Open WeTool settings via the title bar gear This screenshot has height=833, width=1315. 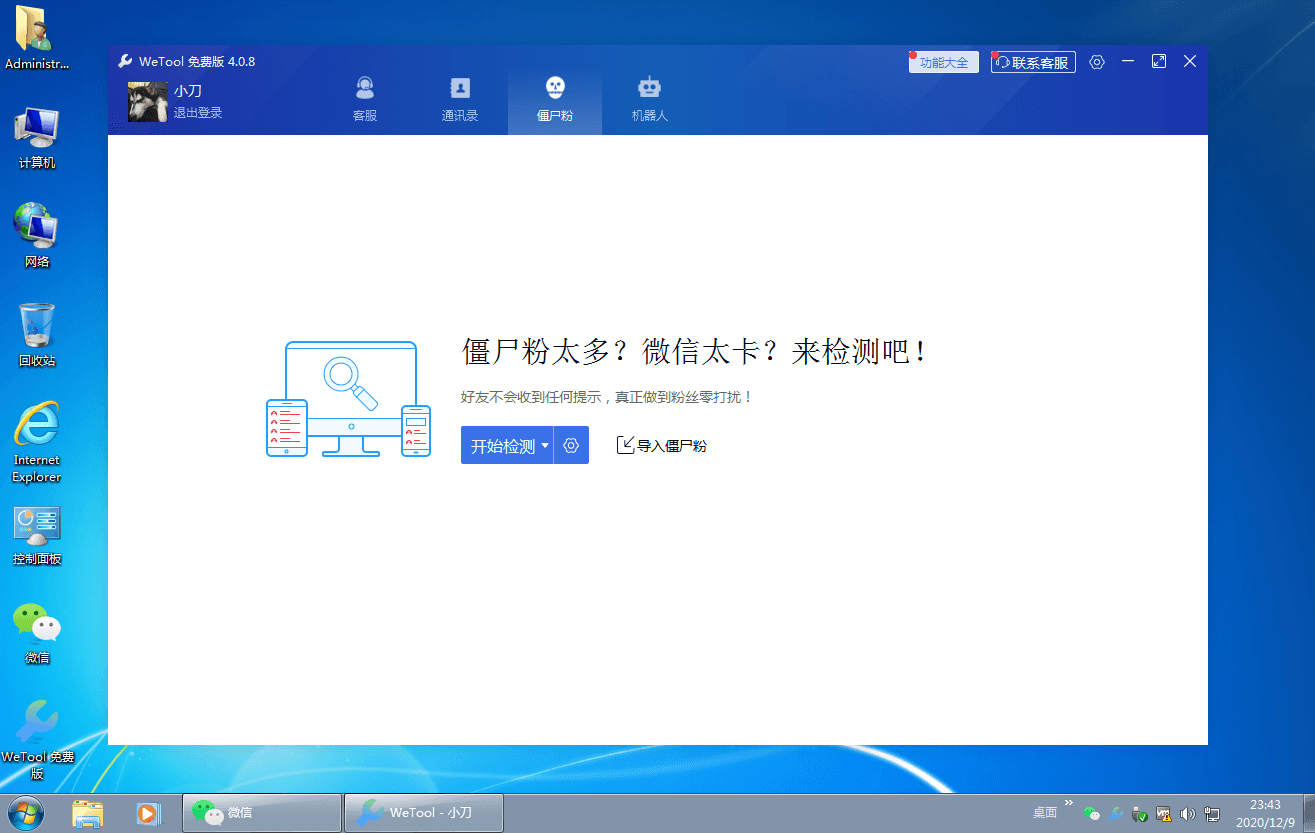click(x=1096, y=61)
